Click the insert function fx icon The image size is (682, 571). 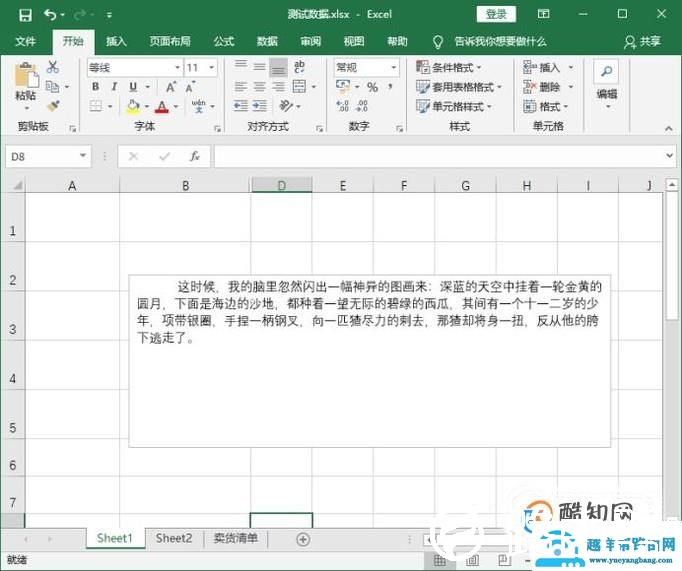pyautogui.click(x=194, y=156)
